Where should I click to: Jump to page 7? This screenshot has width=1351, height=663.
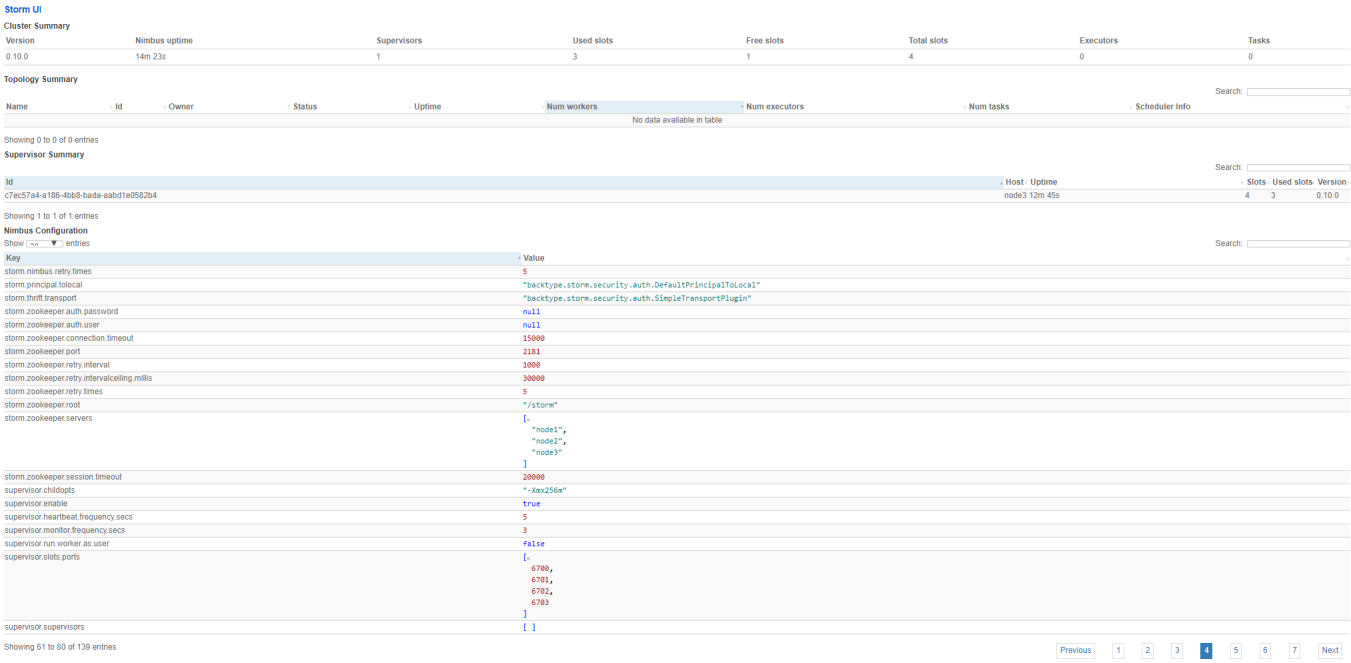(x=1295, y=650)
